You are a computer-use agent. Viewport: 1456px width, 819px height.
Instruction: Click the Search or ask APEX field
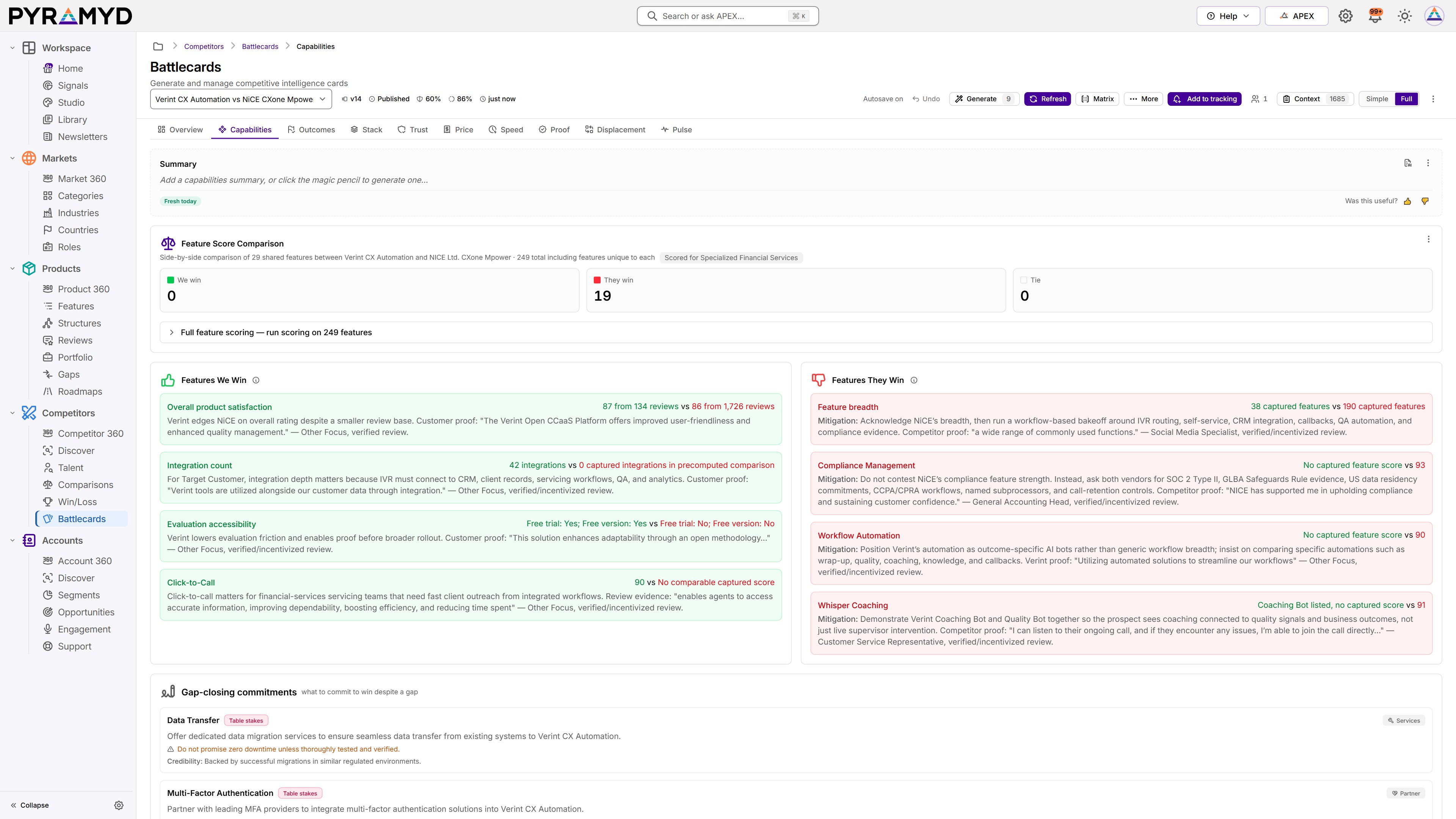point(728,16)
